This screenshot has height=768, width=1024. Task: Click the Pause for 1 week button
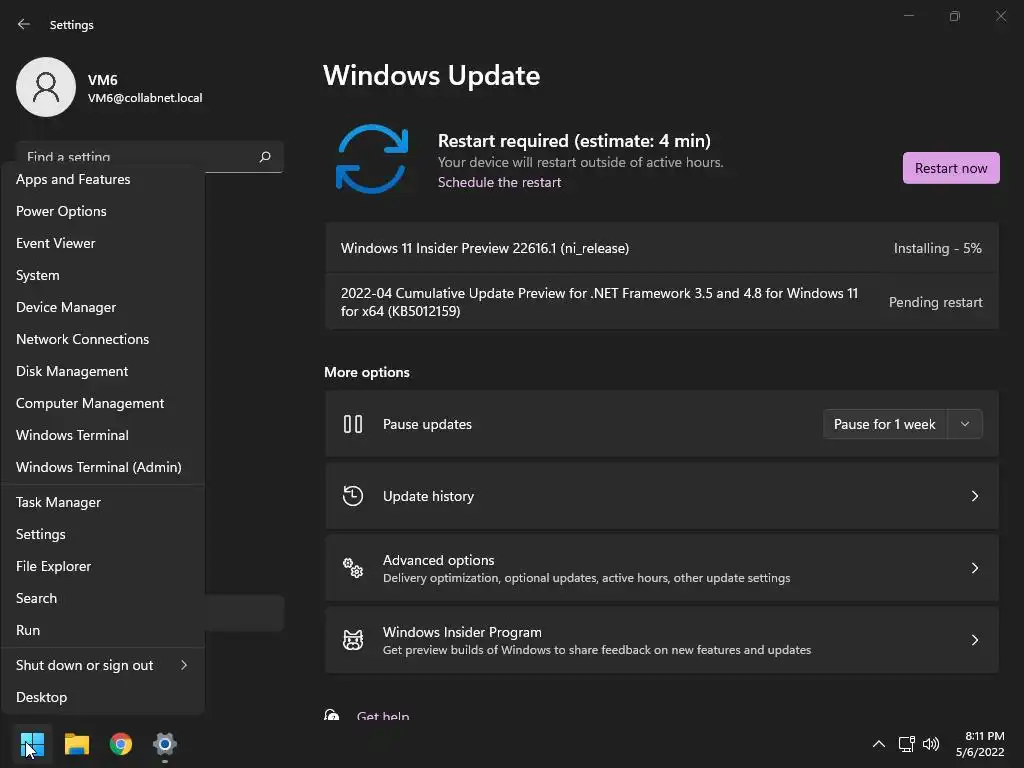pyautogui.click(x=884, y=424)
